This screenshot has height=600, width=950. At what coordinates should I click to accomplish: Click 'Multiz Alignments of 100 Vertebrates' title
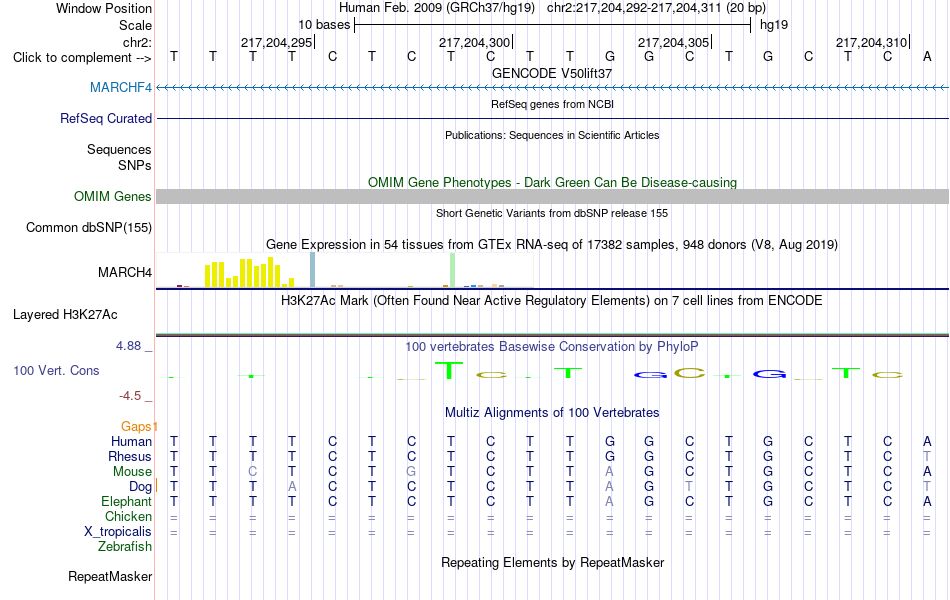point(552,413)
